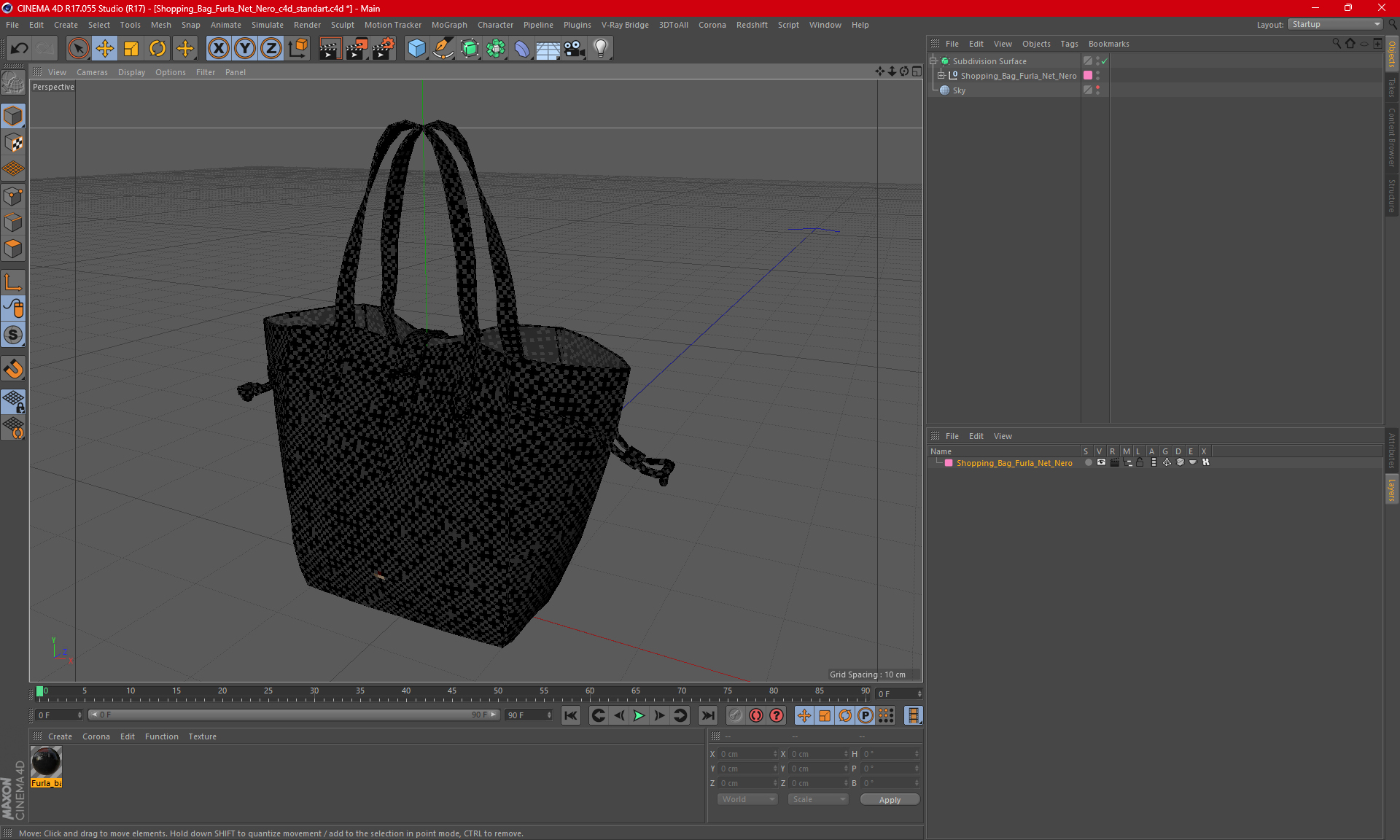Add a Subdivision Surface generator
The image size is (1400, 840).
click(470, 48)
